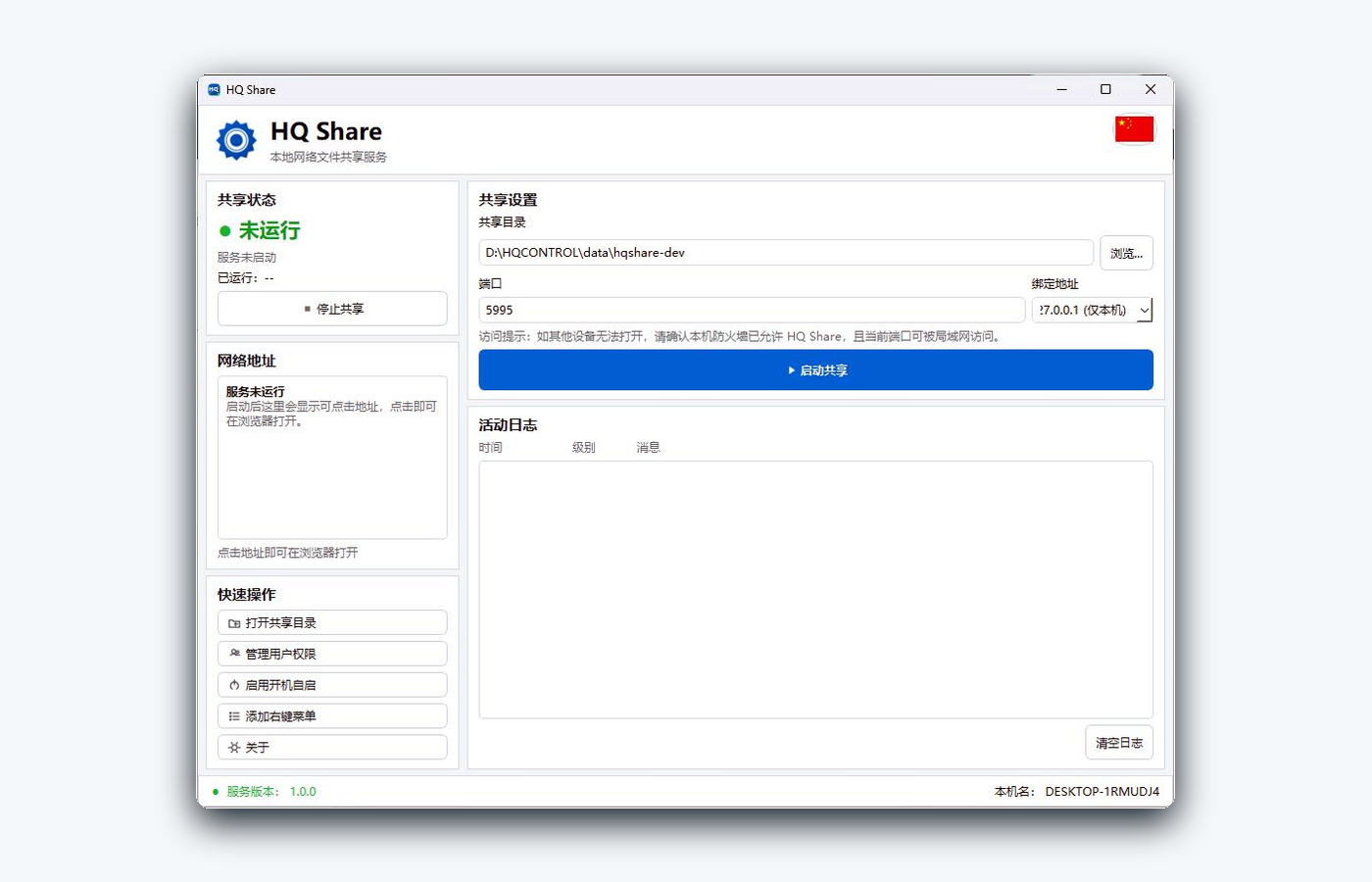Click the 消息 column header
This screenshot has height=882, width=1372.
648,448
